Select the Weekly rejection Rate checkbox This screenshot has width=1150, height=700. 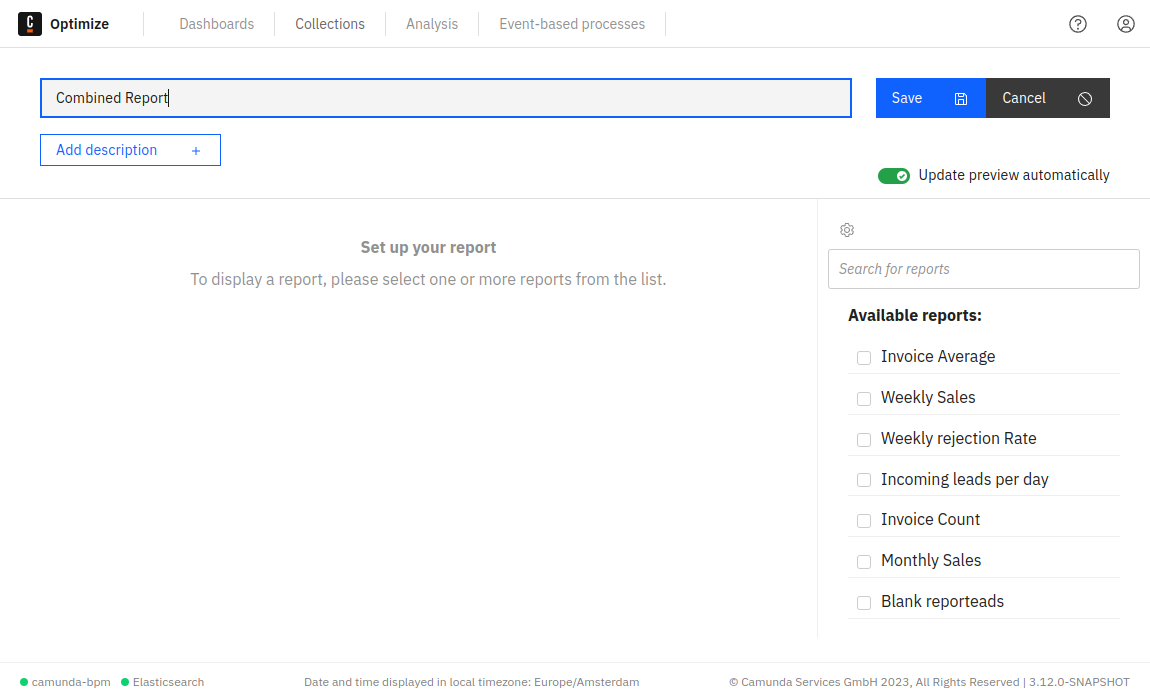coord(863,439)
